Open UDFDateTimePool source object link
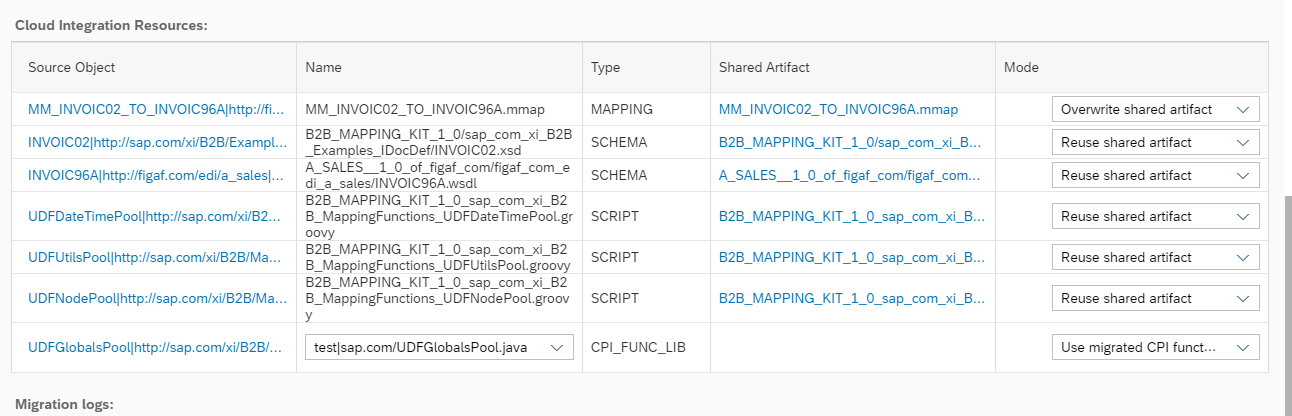 (x=157, y=216)
